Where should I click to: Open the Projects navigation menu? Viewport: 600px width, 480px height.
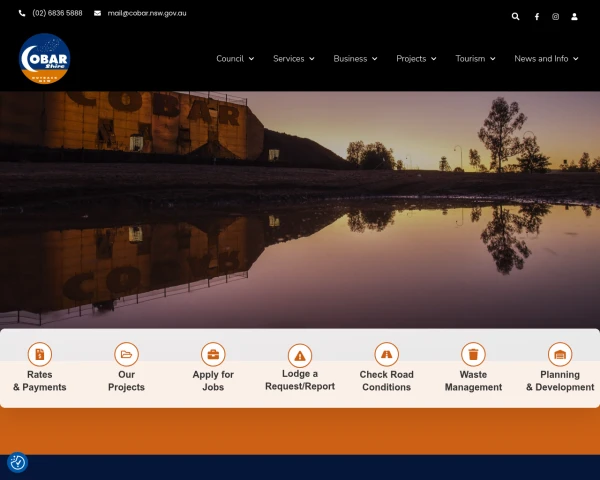point(416,59)
